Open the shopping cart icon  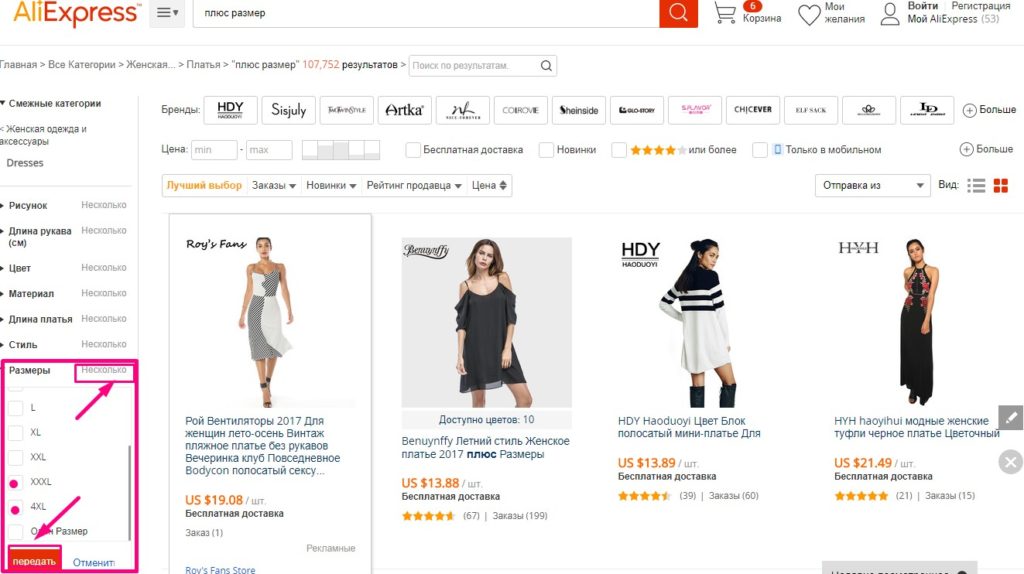[725, 13]
